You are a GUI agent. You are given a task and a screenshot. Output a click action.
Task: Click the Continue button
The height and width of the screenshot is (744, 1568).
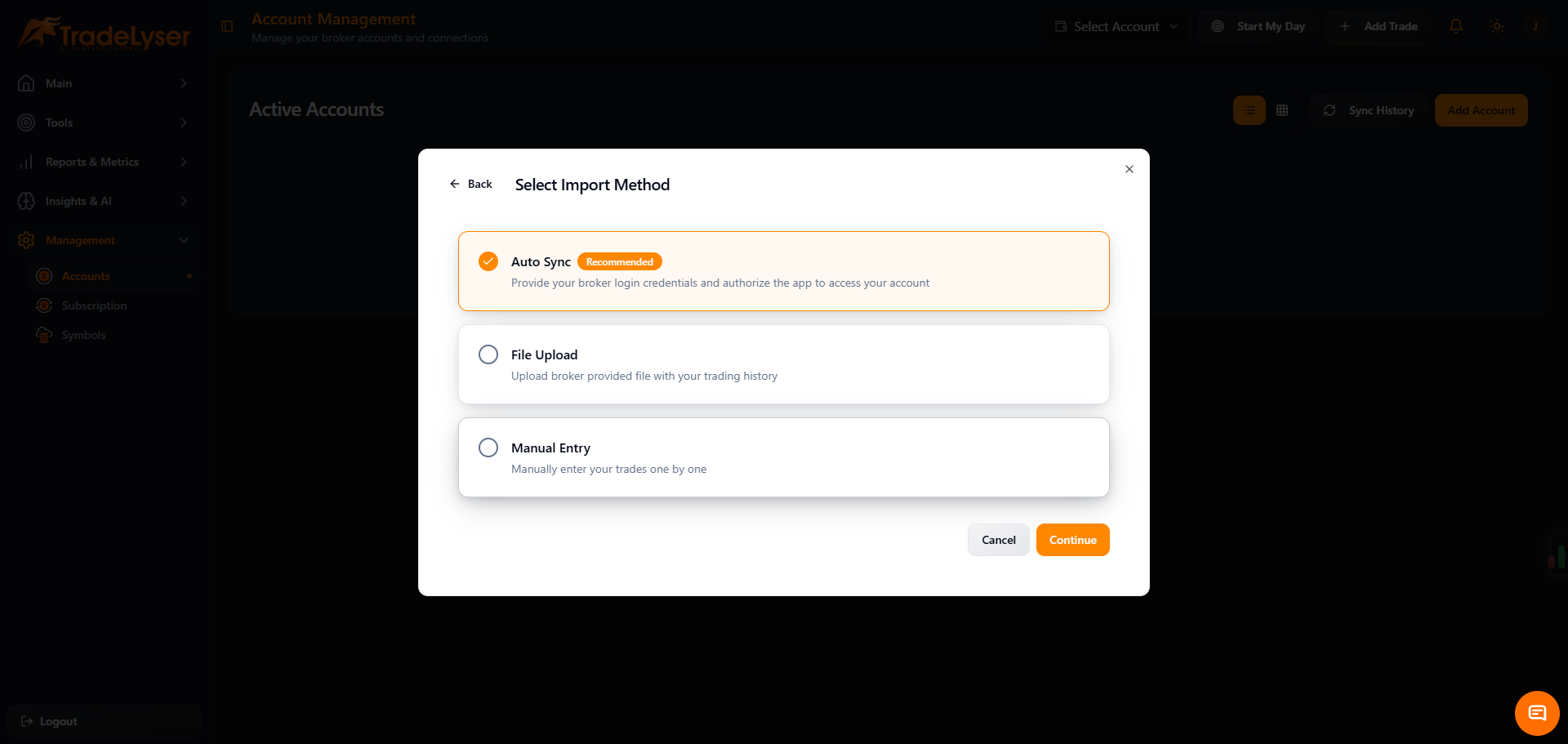[1072, 539]
